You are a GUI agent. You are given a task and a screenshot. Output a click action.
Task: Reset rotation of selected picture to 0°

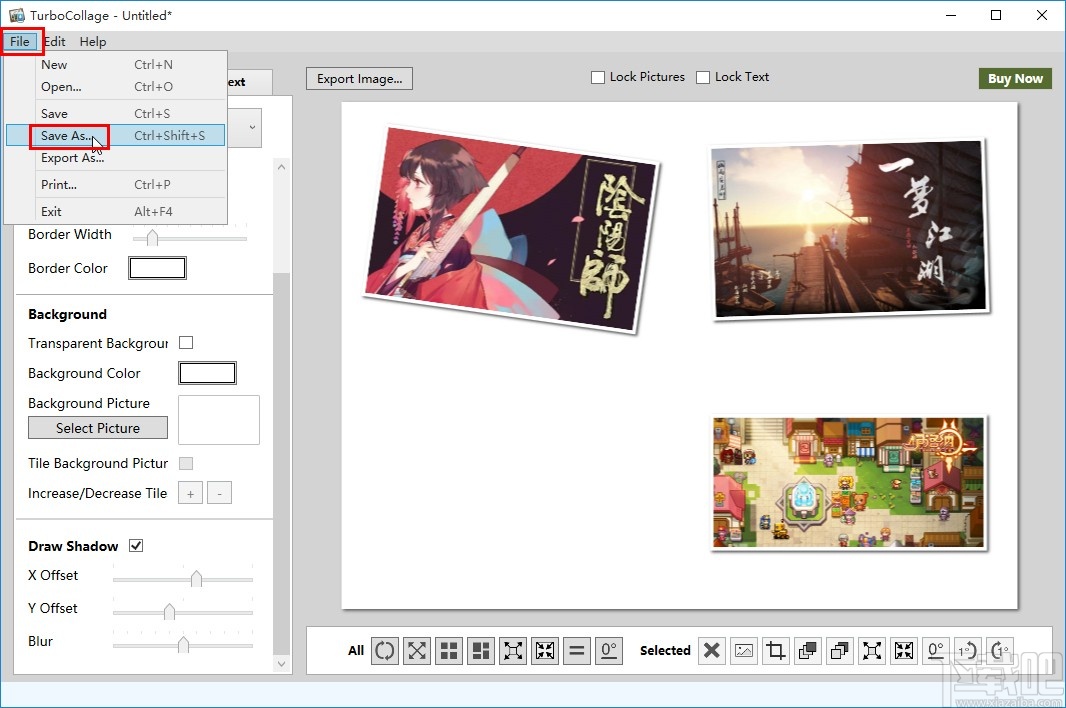coord(935,650)
